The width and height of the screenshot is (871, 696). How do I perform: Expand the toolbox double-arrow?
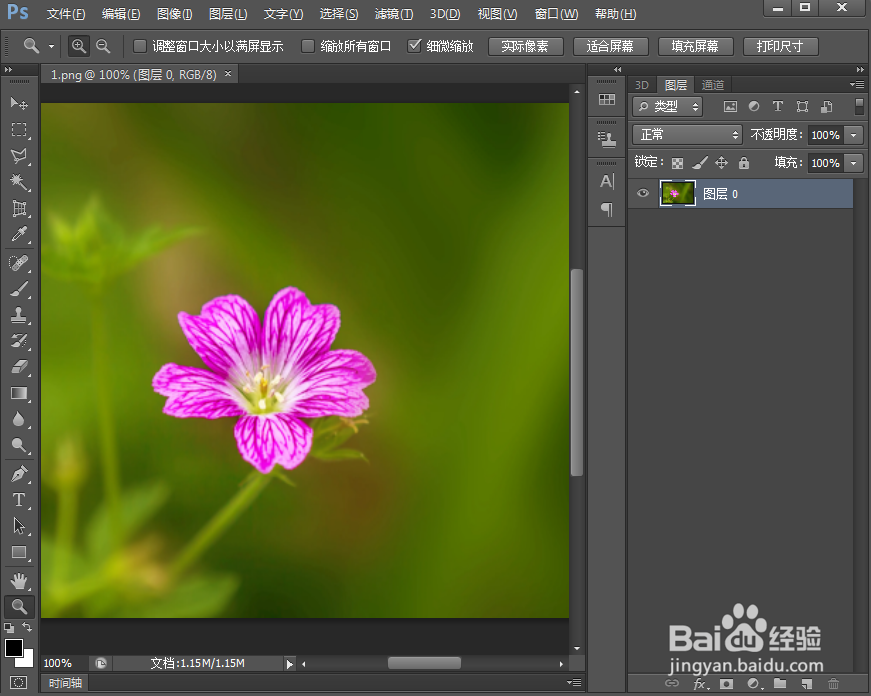pyautogui.click(x=8, y=69)
